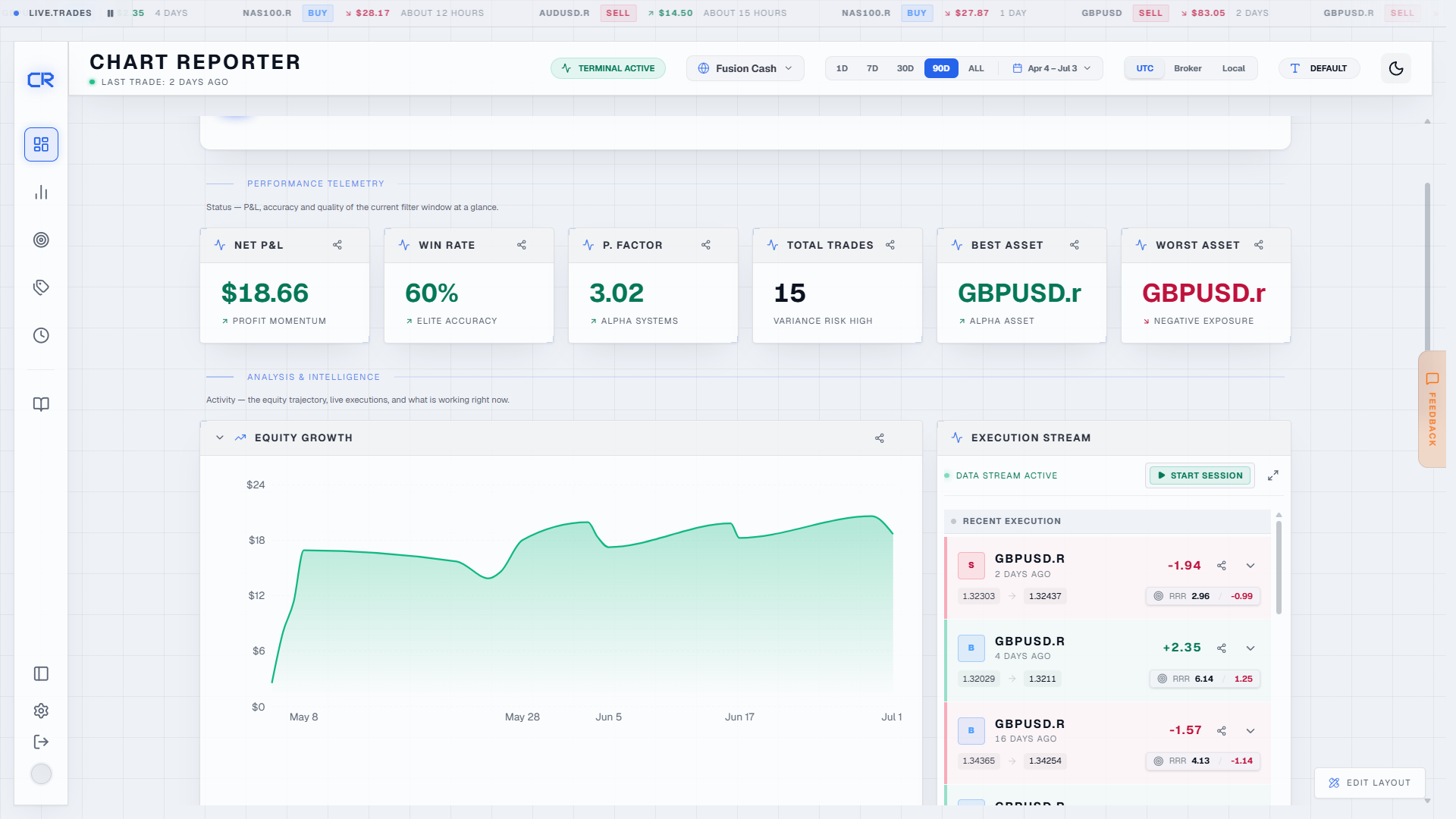Screen dimensions: 1456x819
Task: Open the Feedback side tab
Action: pyautogui.click(x=1432, y=409)
